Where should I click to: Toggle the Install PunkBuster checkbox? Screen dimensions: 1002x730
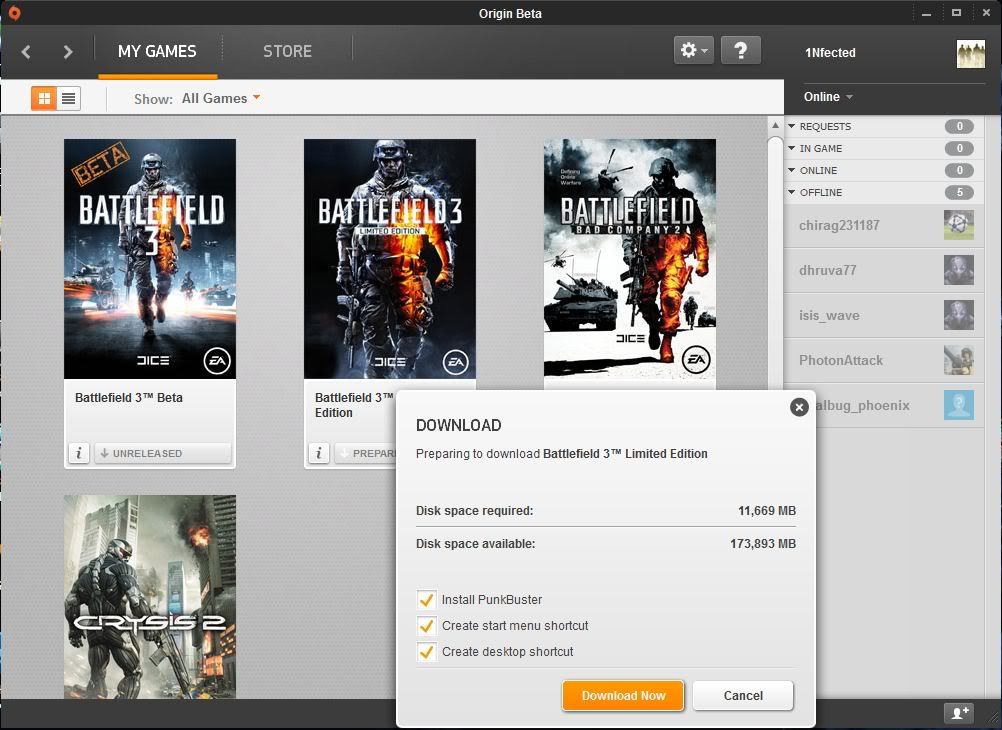pos(426,600)
